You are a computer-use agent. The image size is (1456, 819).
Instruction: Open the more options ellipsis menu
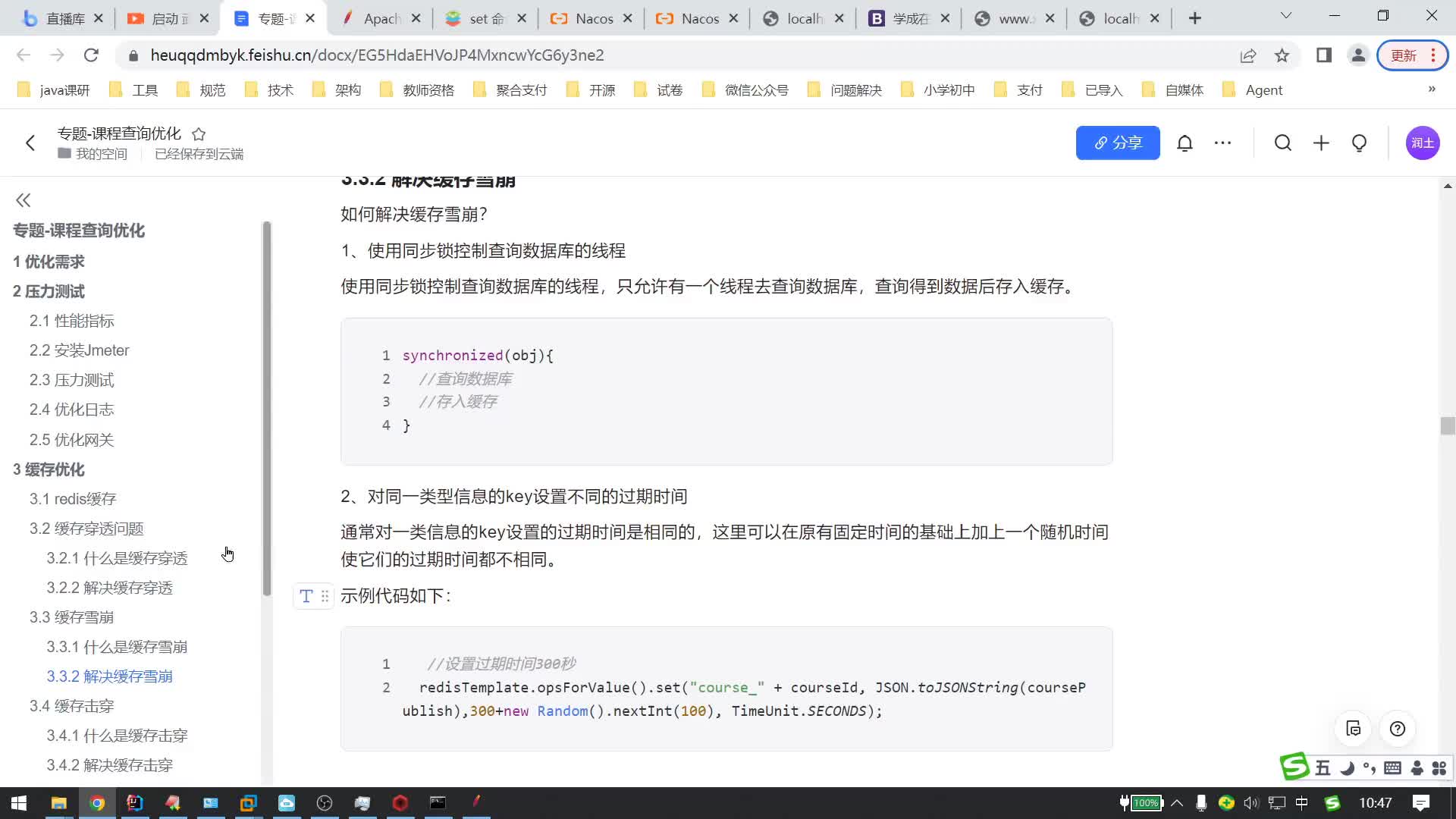(x=1222, y=143)
